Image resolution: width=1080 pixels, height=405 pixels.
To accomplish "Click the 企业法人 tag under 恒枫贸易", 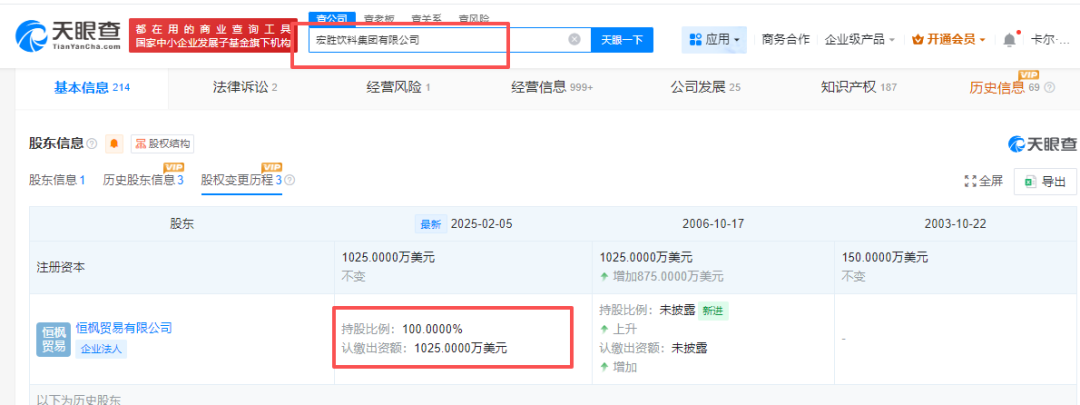I will [101, 349].
